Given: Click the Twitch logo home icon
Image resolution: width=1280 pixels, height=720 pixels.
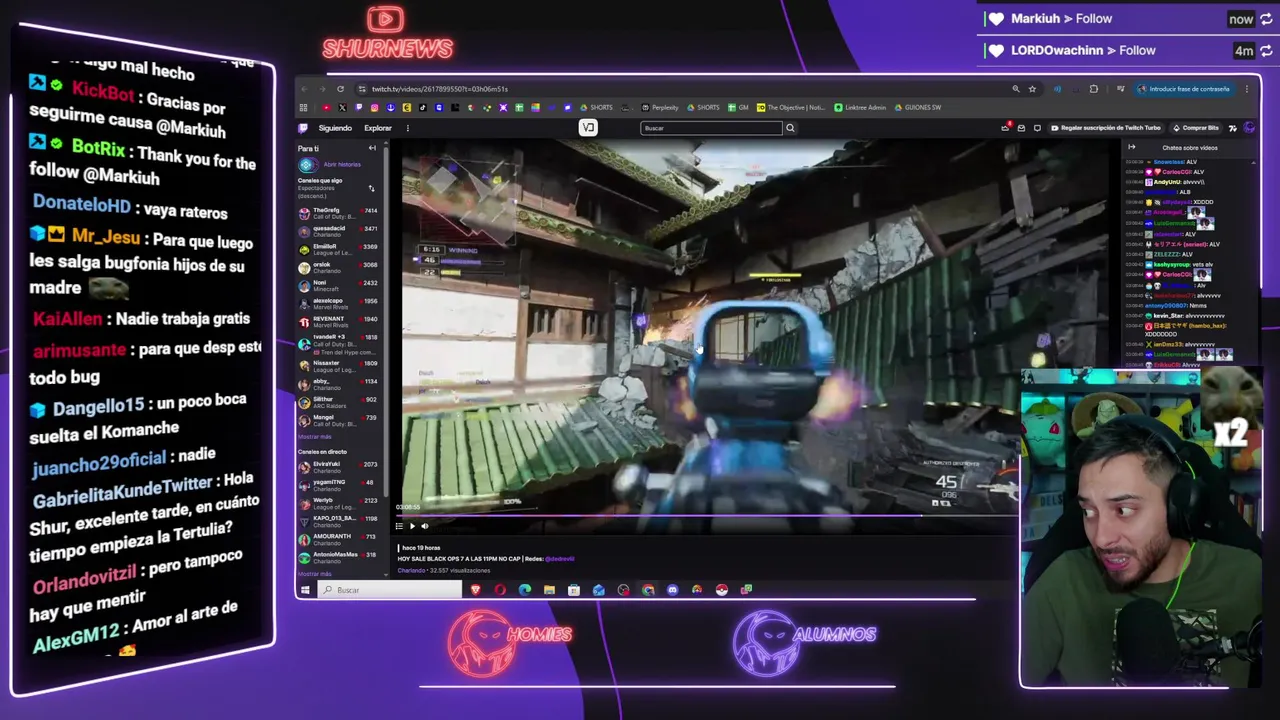Looking at the screenshot, I should pyautogui.click(x=302, y=128).
